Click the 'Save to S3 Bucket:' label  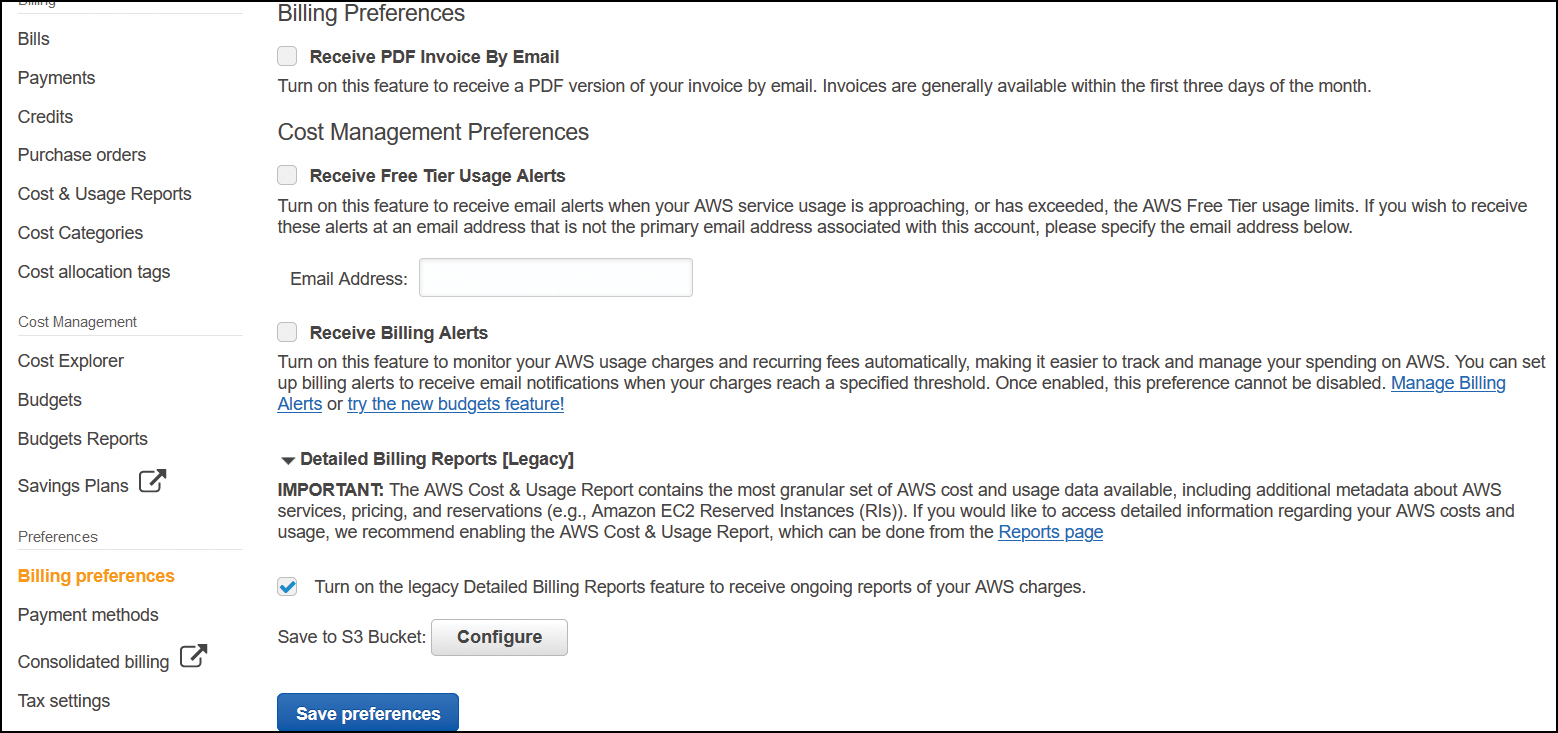tap(352, 637)
